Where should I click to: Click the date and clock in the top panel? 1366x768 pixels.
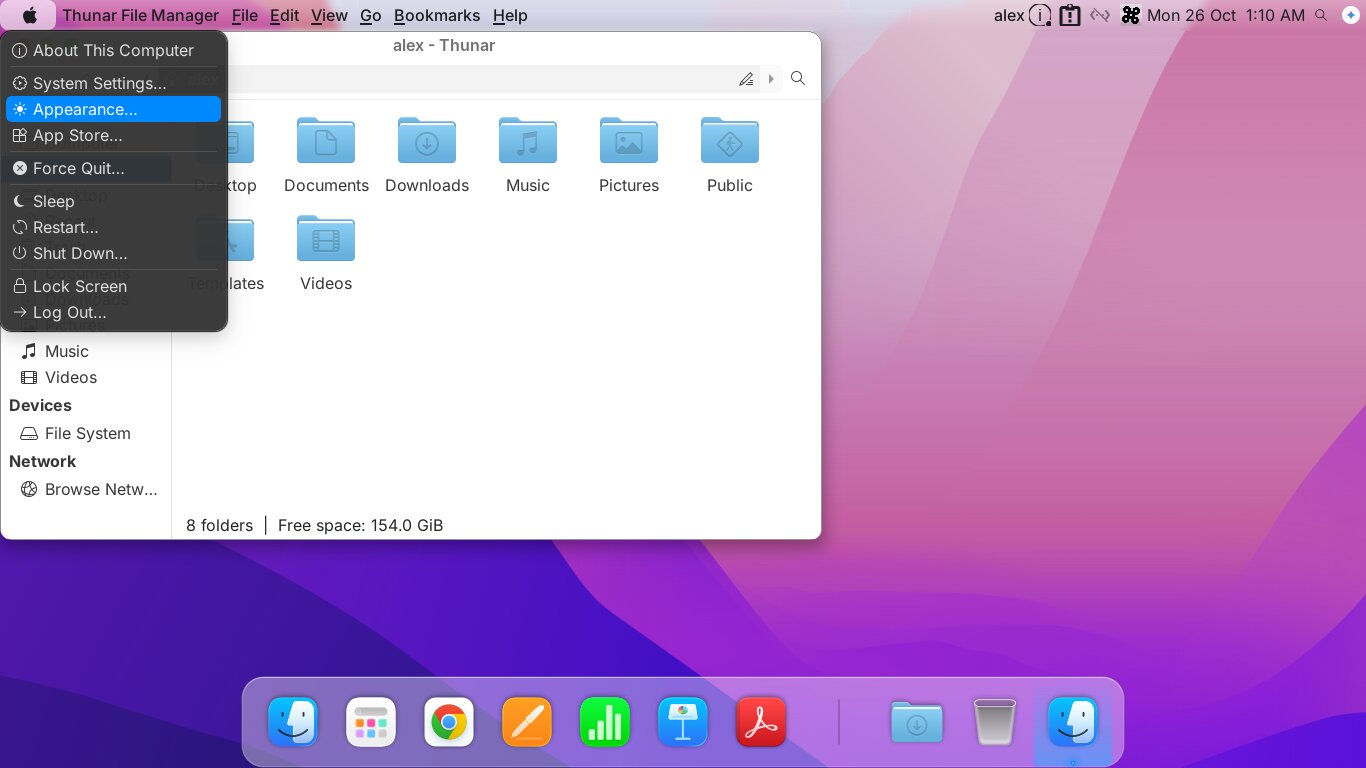[x=1226, y=15]
